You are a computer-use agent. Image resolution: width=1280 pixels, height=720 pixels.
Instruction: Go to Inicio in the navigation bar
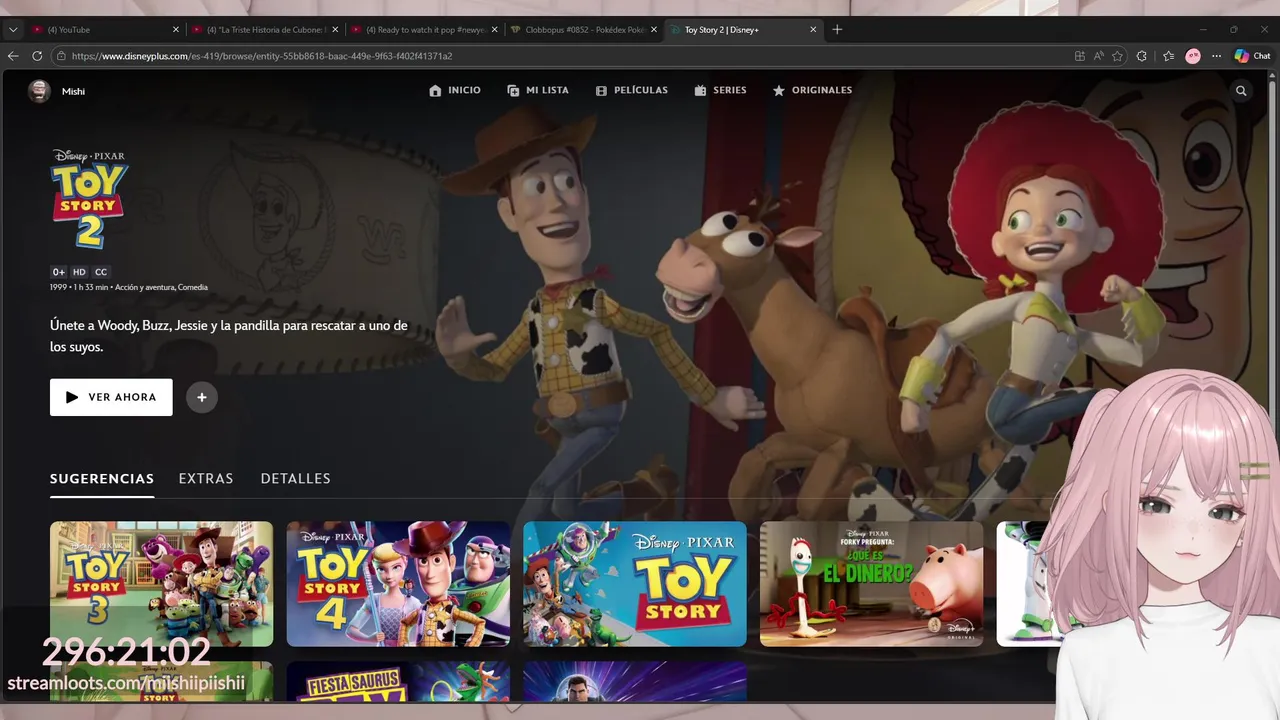coord(455,90)
